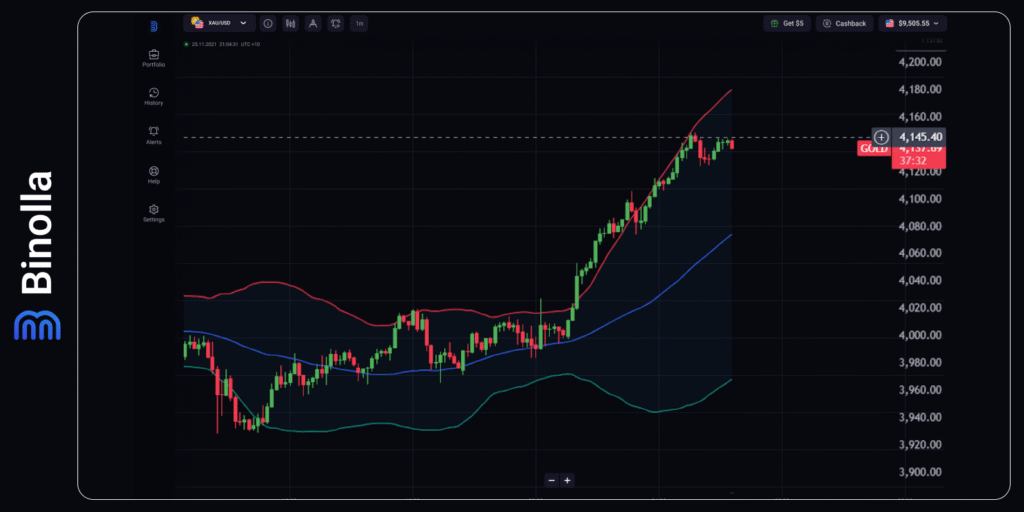Zoom out chart with minus button
Image resolution: width=1024 pixels, height=512 pixels.
(x=552, y=480)
